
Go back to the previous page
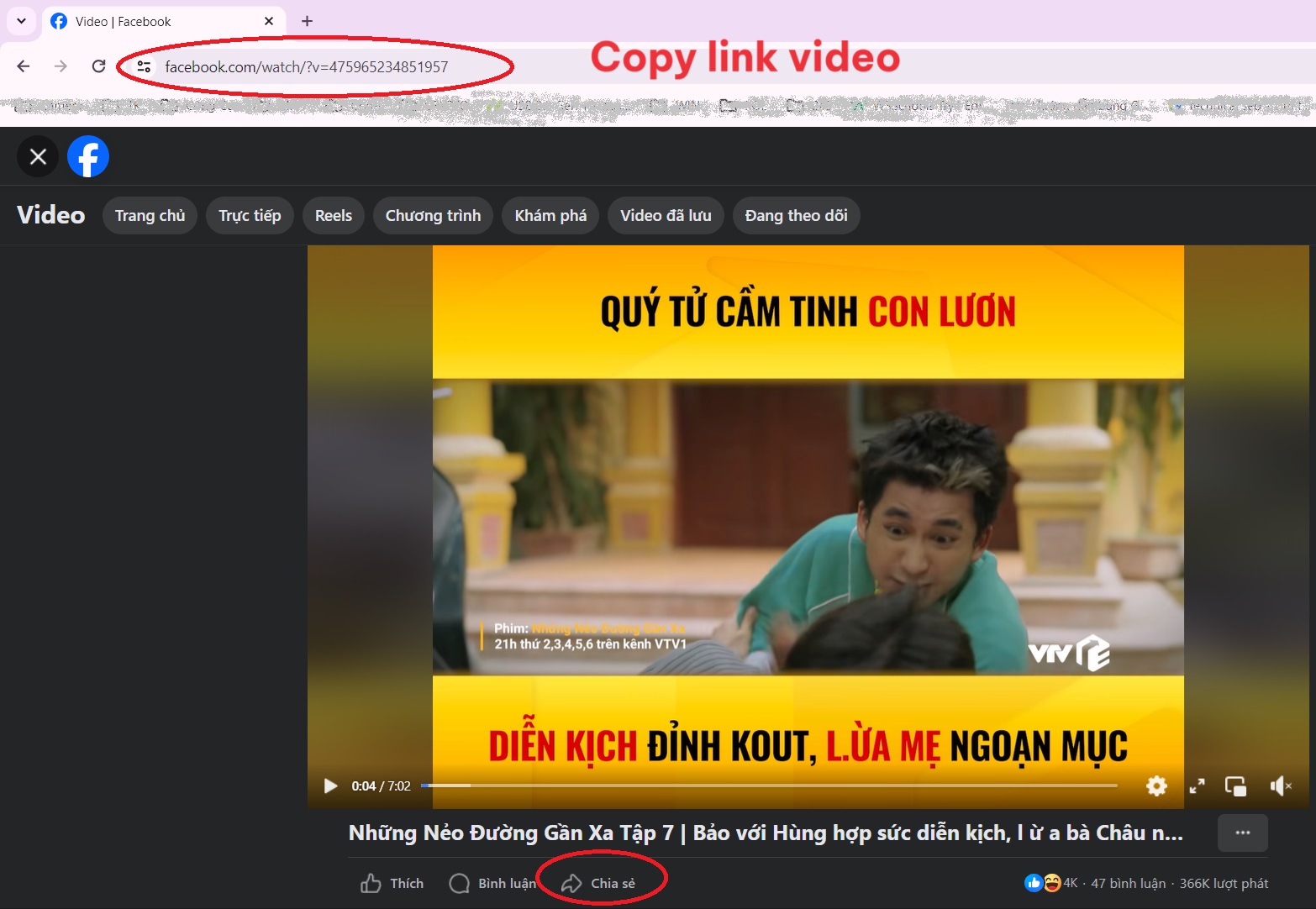(24, 66)
